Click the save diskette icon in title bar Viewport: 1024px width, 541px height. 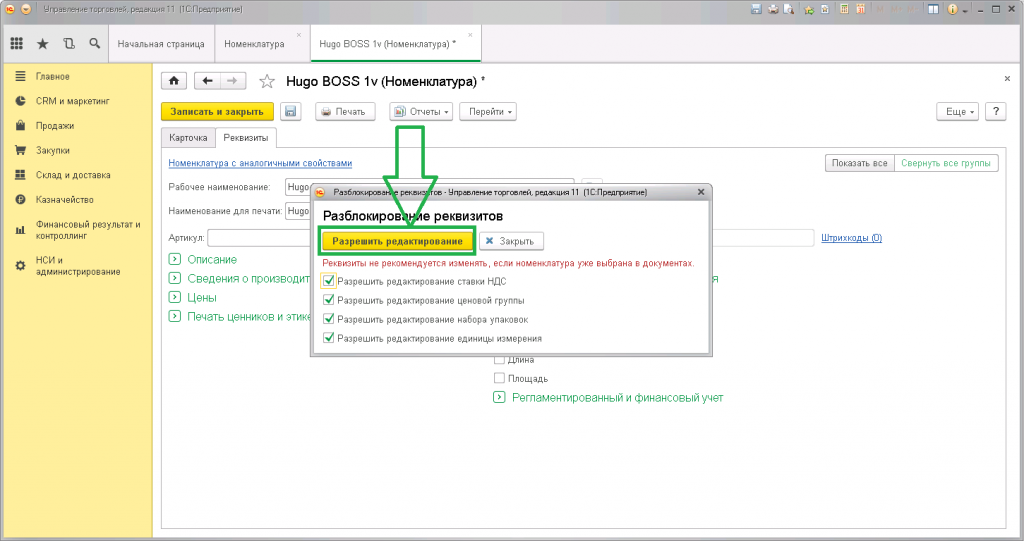click(756, 9)
